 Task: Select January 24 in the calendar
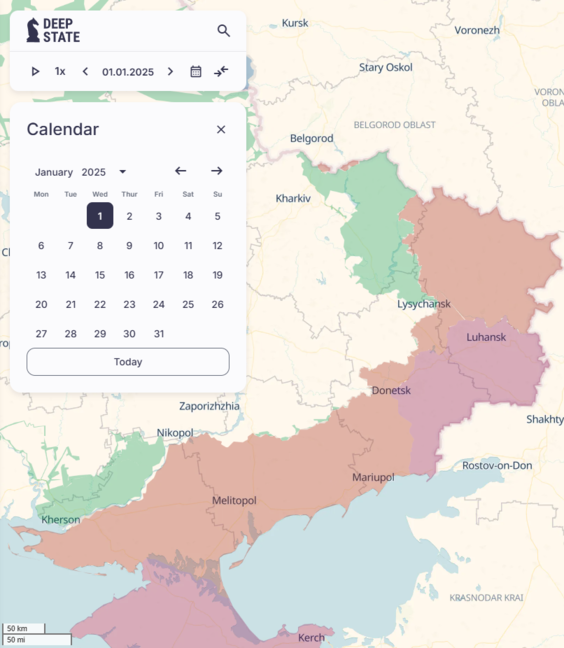(x=159, y=305)
